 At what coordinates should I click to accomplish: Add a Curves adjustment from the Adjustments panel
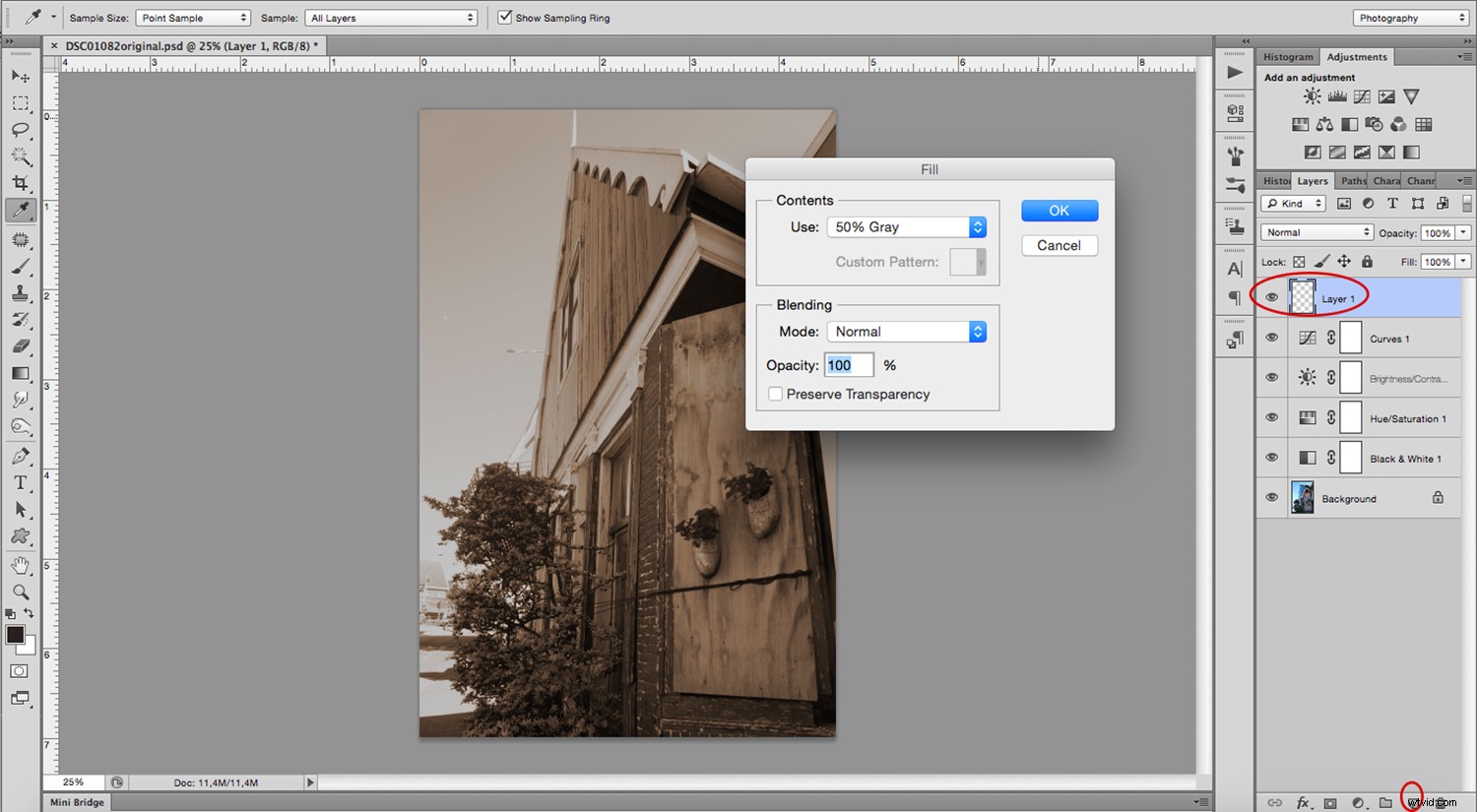click(1361, 96)
